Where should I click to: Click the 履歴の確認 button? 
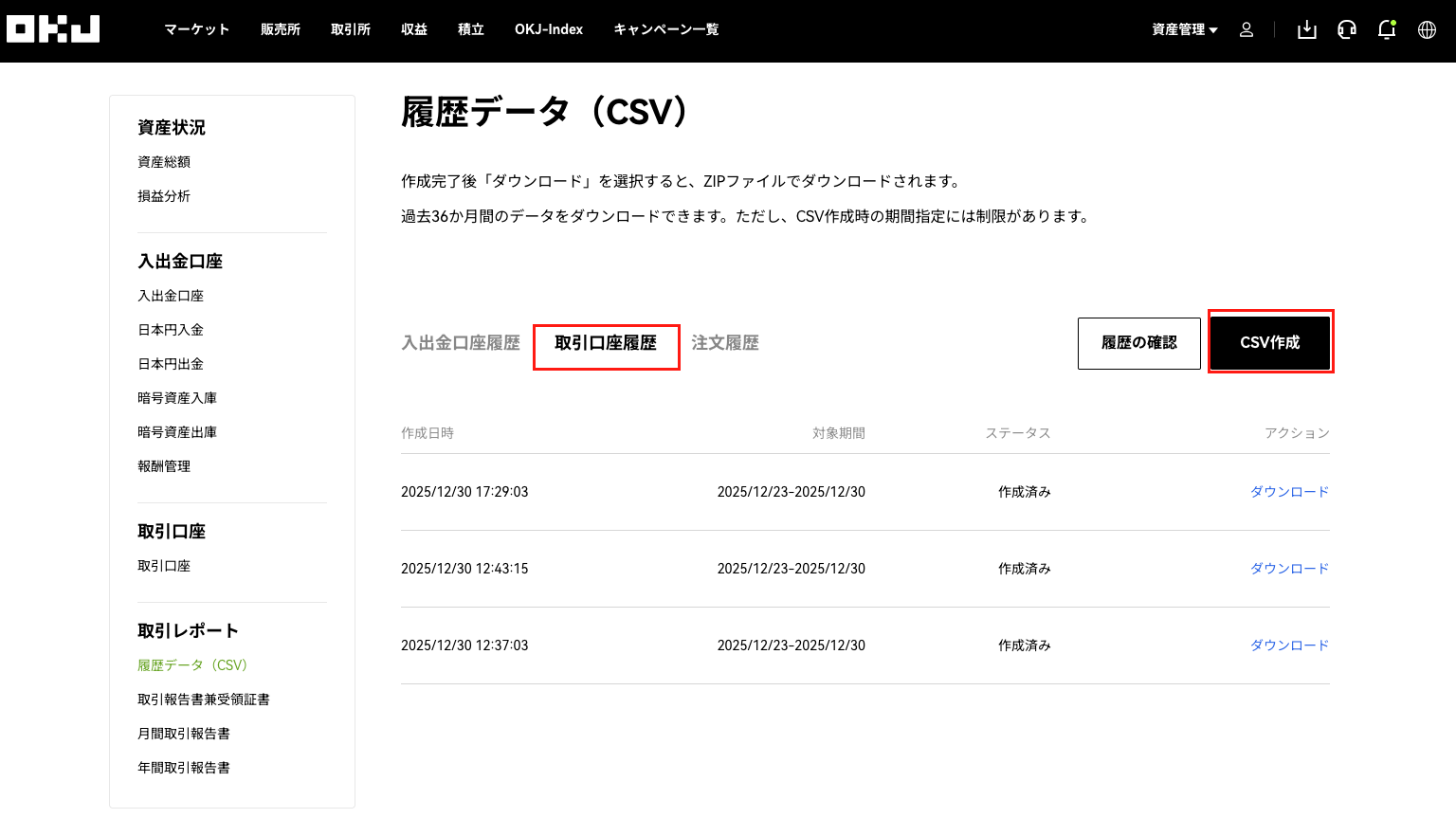point(1138,342)
